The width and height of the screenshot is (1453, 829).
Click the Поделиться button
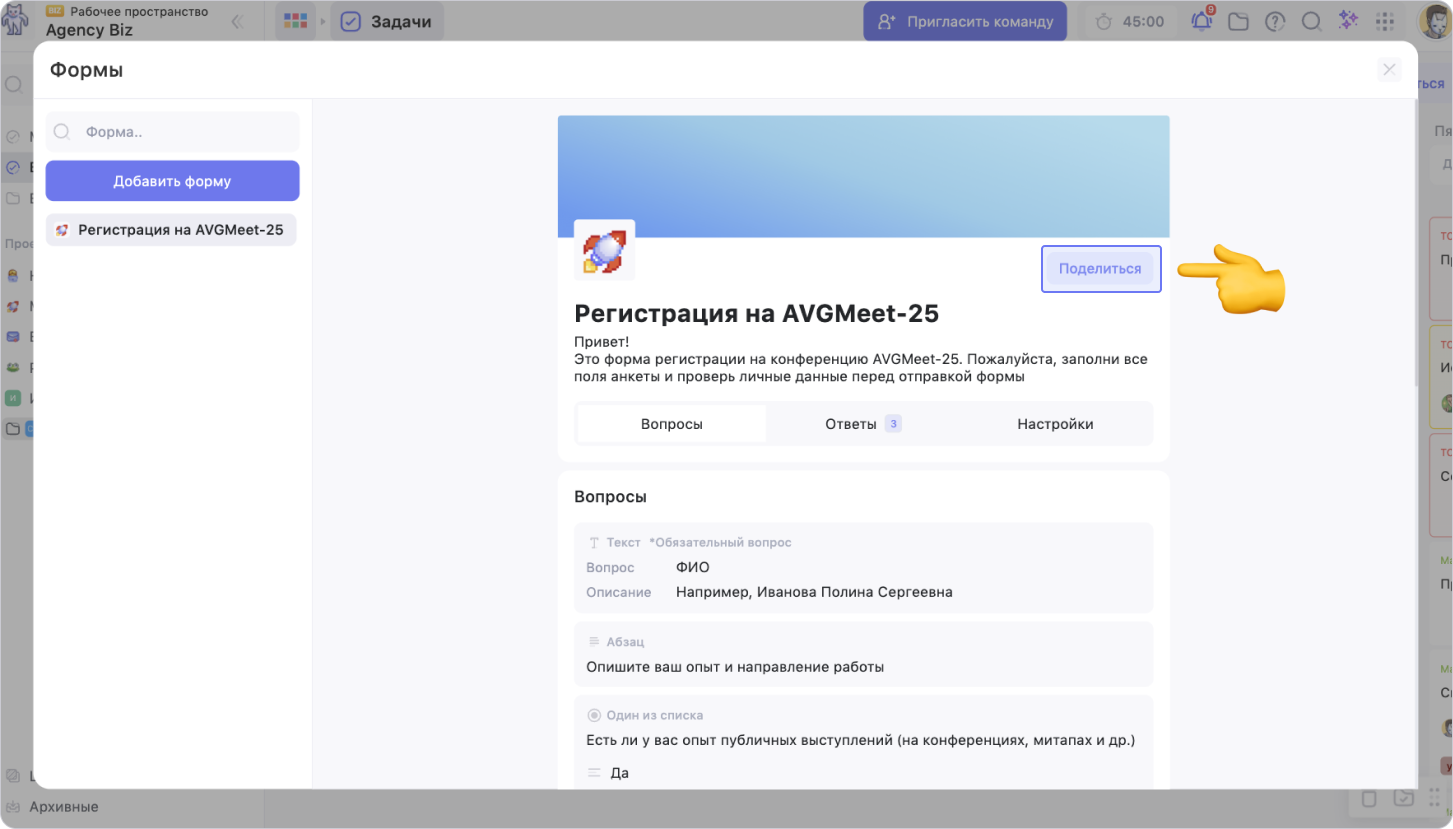[x=1100, y=269]
